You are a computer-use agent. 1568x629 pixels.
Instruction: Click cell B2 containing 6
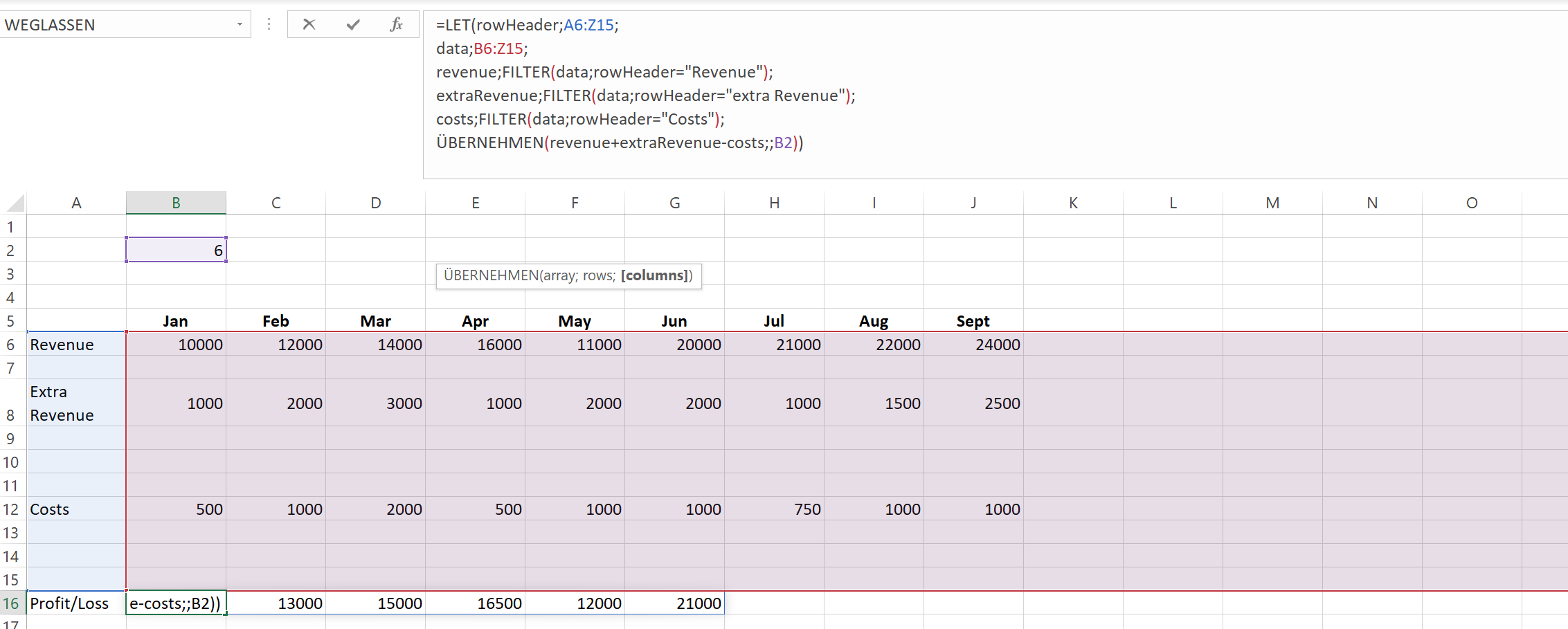(176, 250)
